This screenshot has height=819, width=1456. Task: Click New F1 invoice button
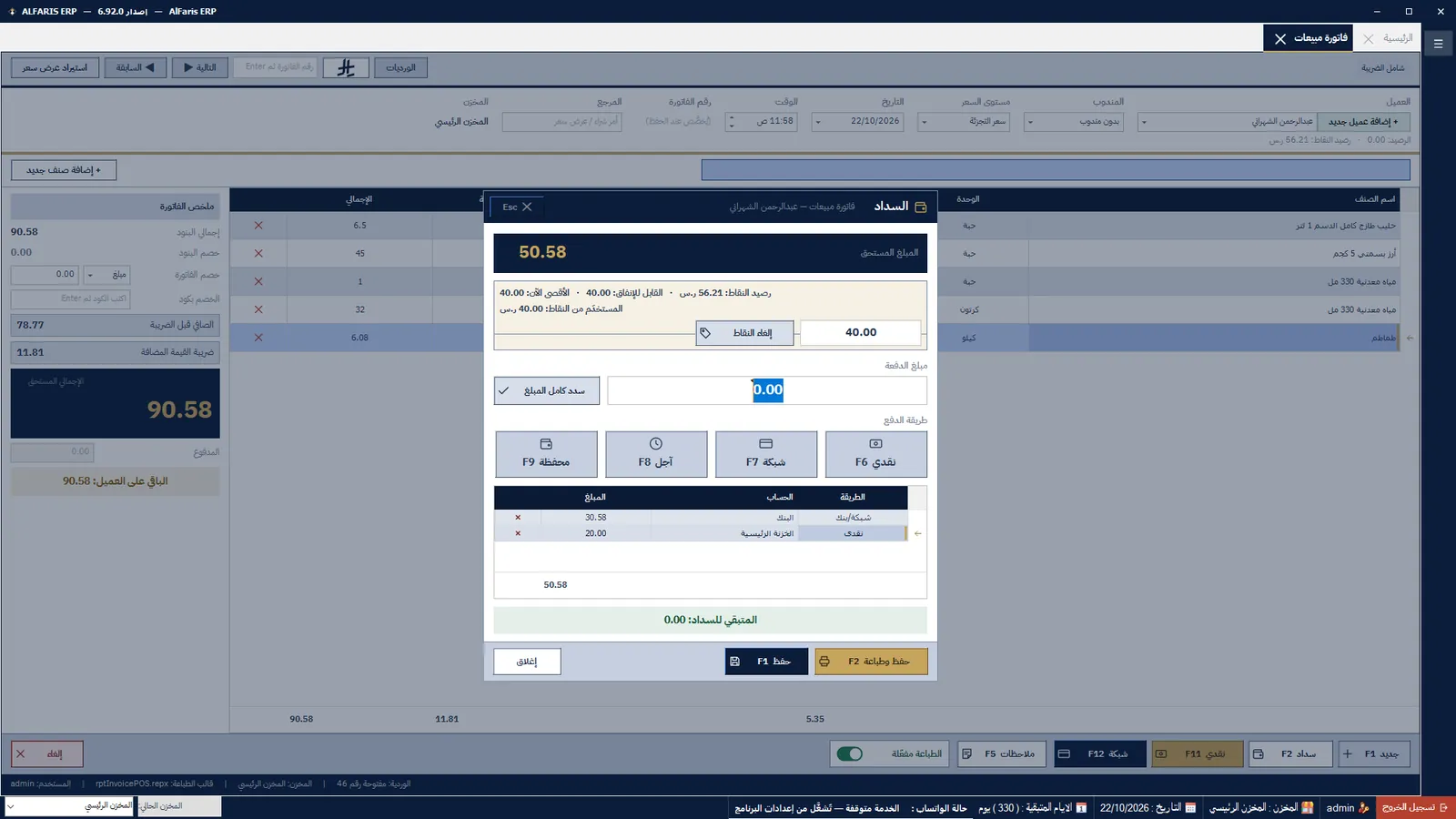coord(1374,753)
